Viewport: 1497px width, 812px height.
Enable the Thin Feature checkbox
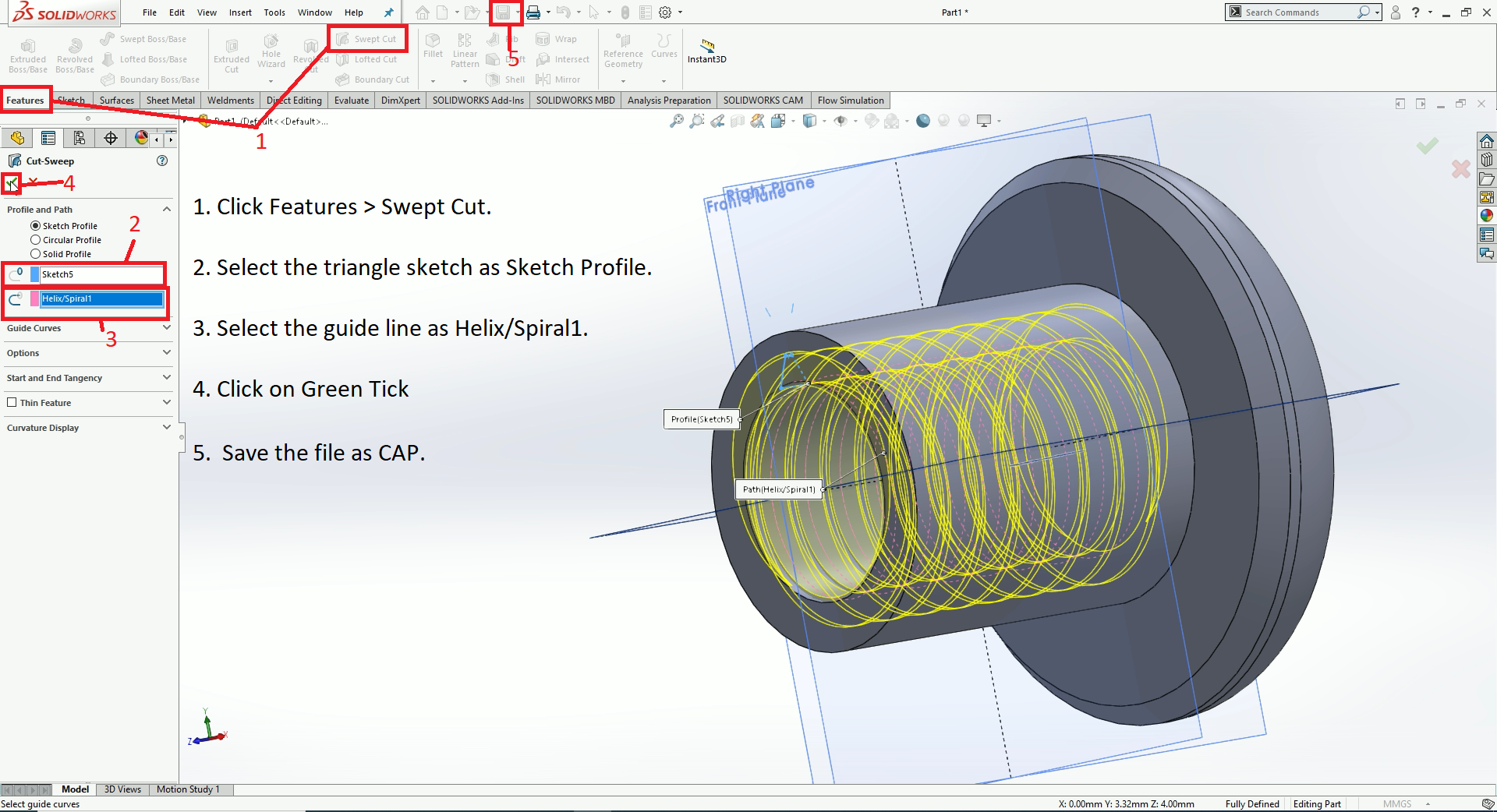tap(12, 403)
